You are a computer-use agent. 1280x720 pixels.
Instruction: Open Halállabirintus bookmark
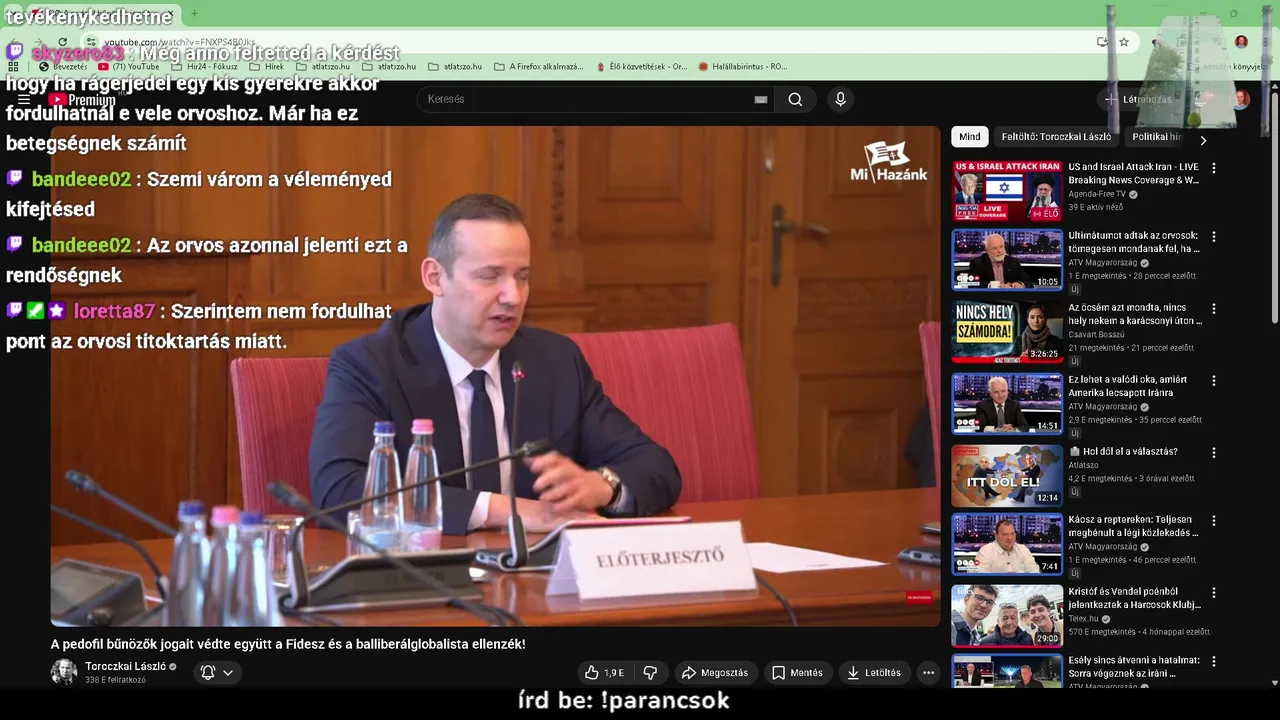click(x=743, y=67)
